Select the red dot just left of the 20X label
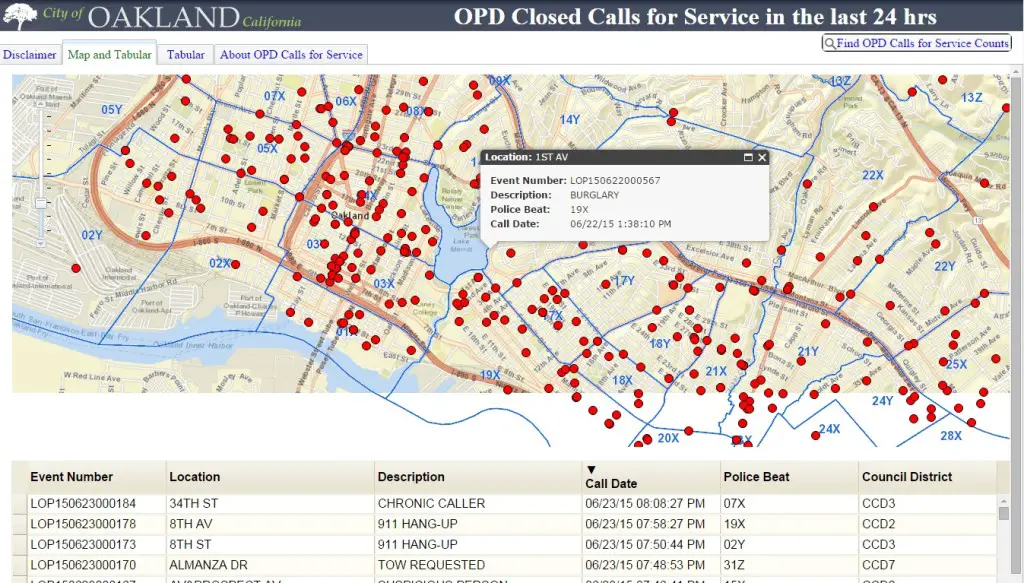 pyautogui.click(x=647, y=439)
